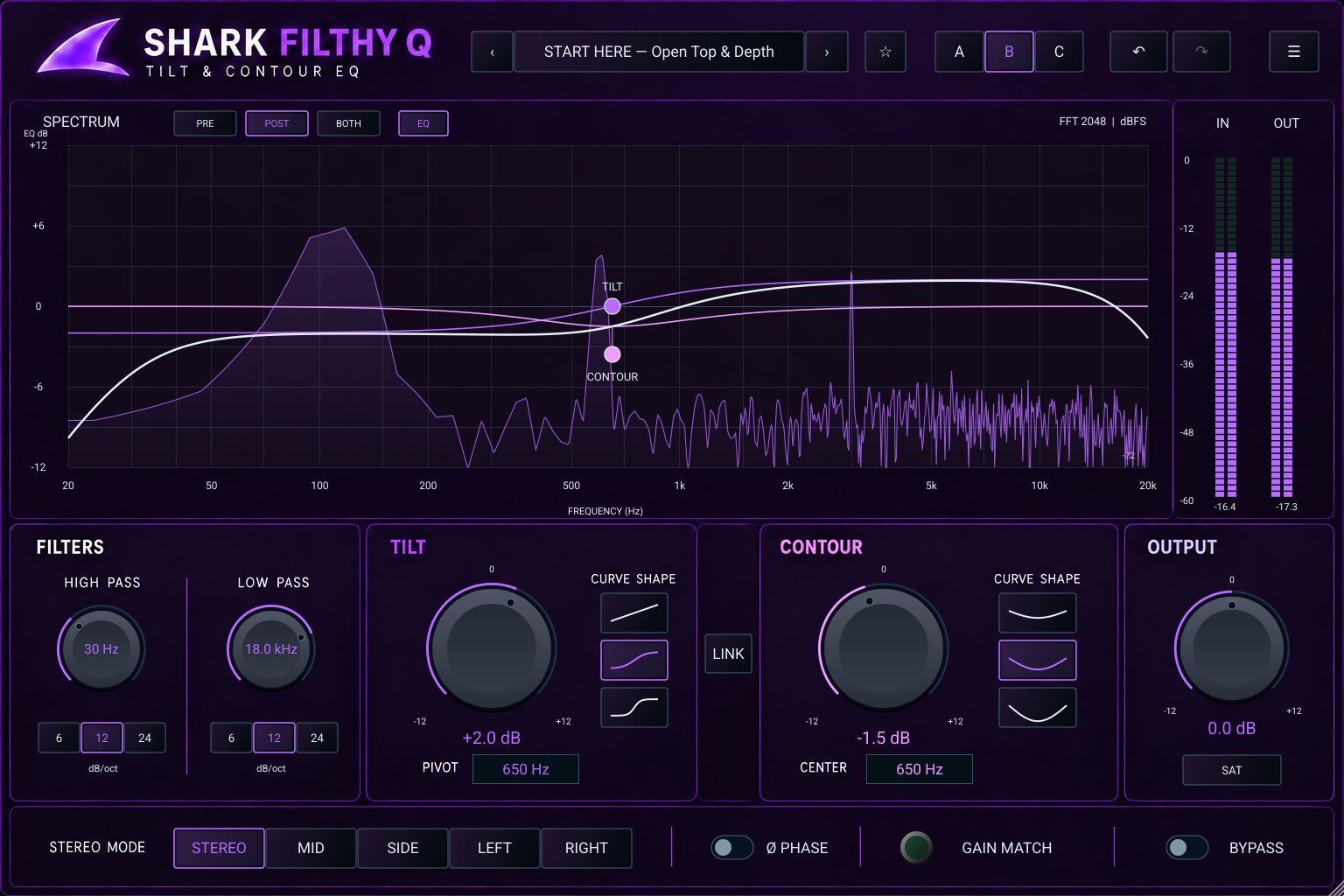Click the Shark fin logo
The width and height of the screenshot is (1344, 896).
pyautogui.click(x=83, y=48)
